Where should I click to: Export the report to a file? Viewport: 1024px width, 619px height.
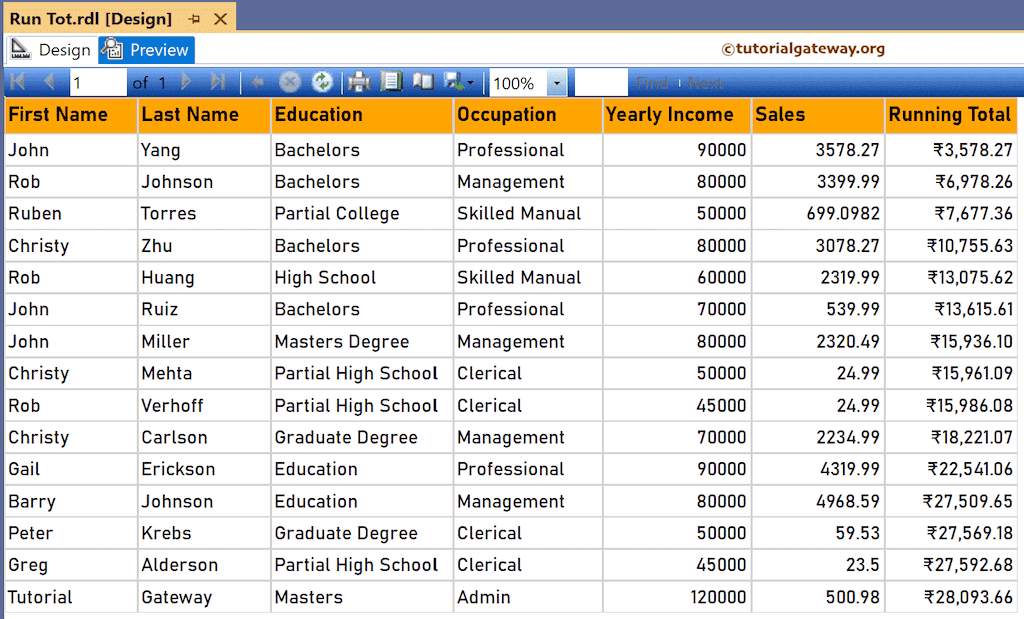[x=452, y=82]
